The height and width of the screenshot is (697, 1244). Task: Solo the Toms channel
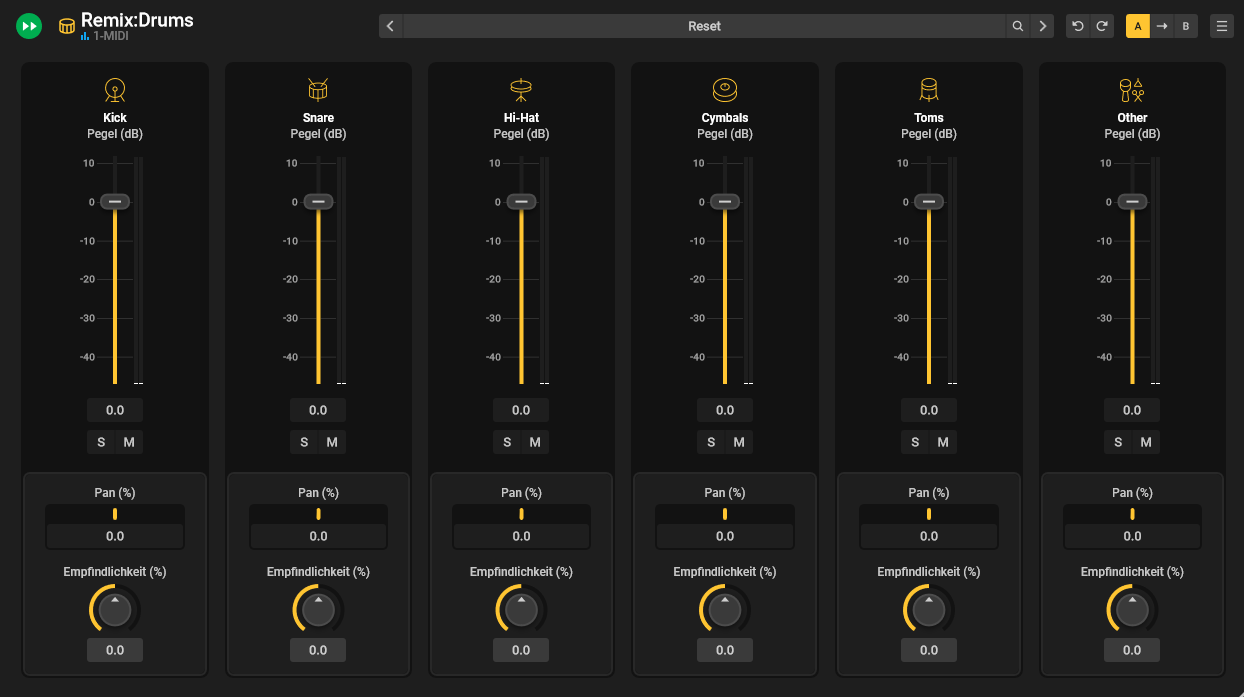tap(915, 442)
